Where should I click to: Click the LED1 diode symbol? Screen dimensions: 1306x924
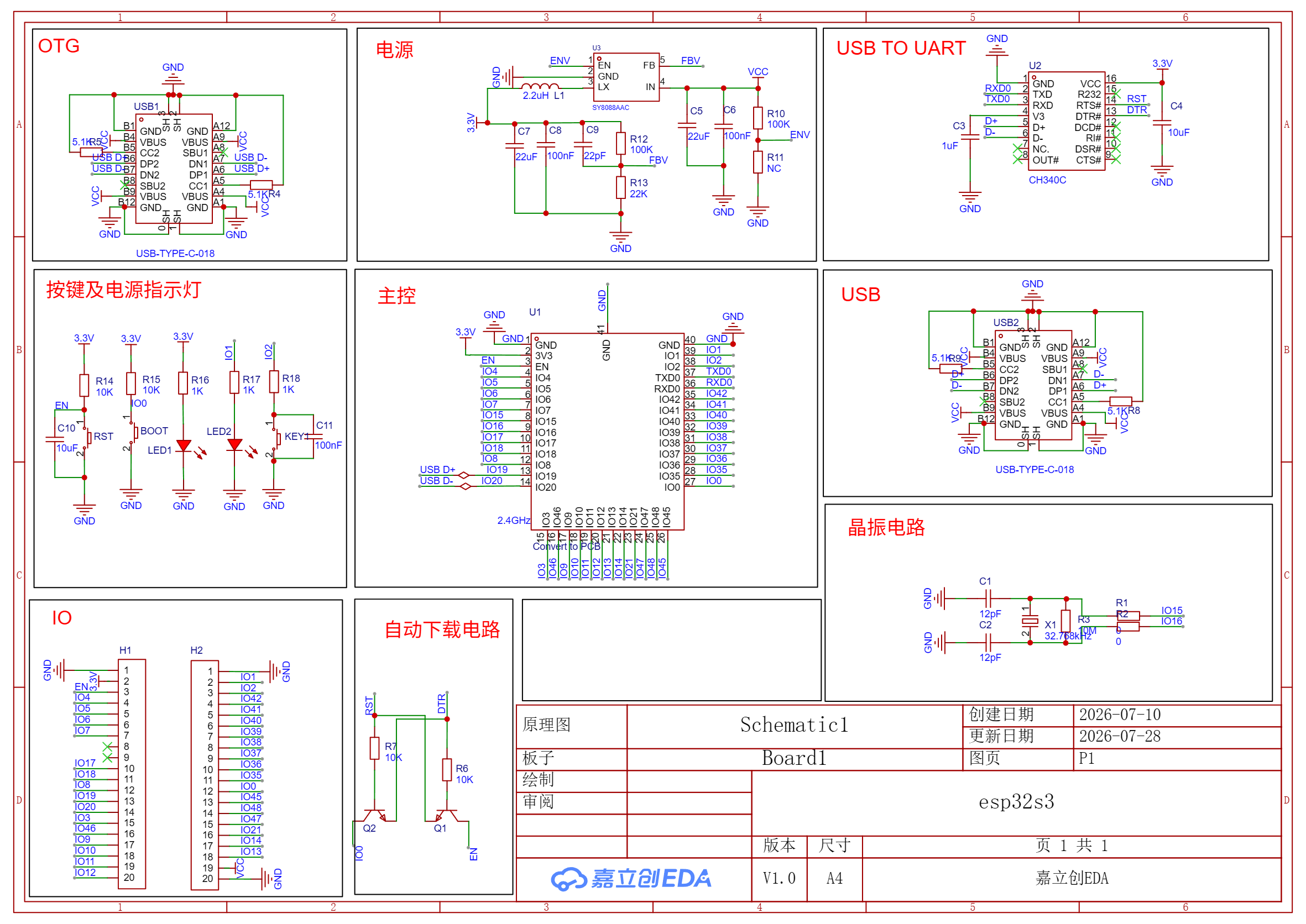(184, 445)
